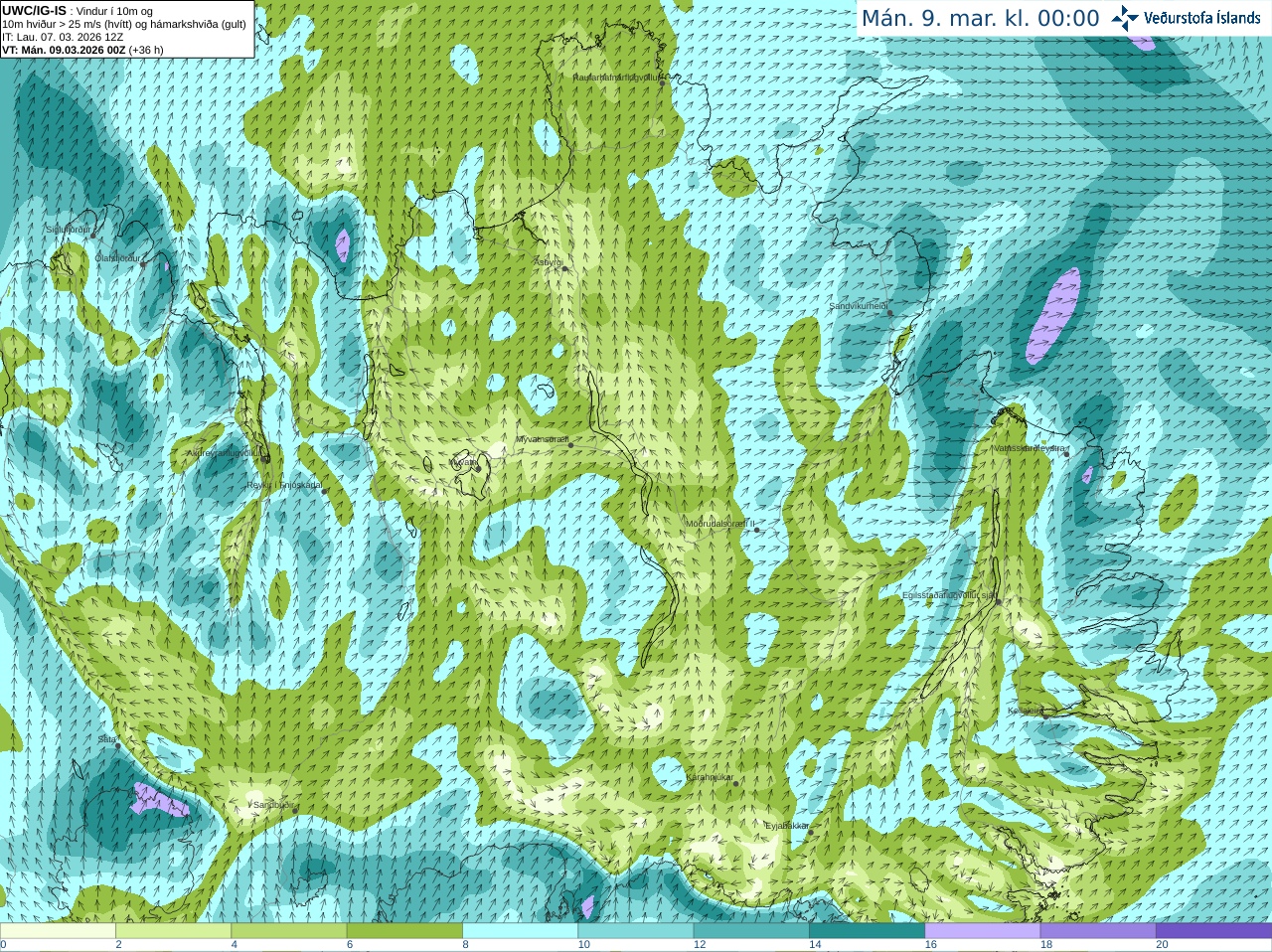
Task: Click the purple gust patch beside Sáta
Action: [159, 800]
